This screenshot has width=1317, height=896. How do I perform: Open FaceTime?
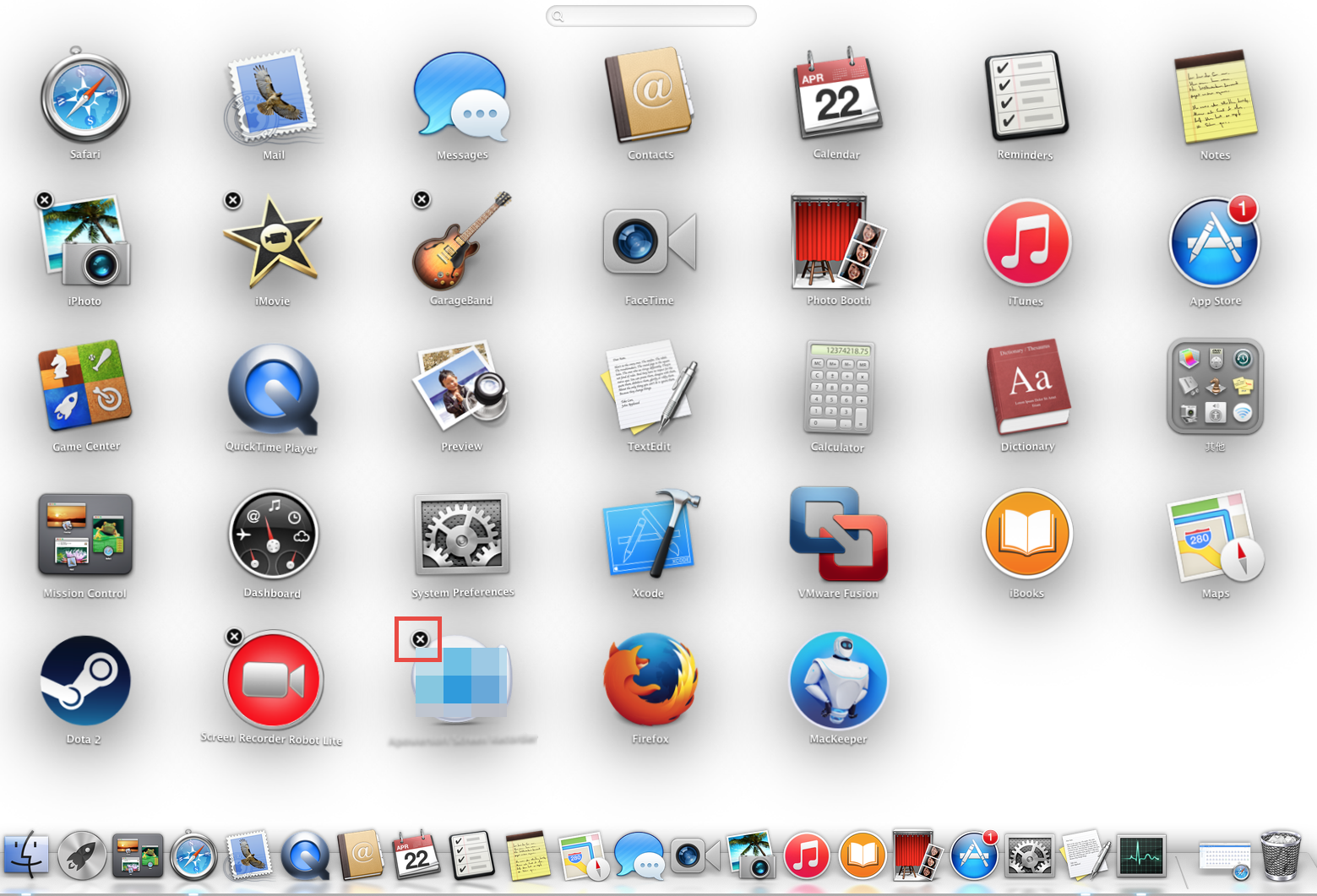649,244
